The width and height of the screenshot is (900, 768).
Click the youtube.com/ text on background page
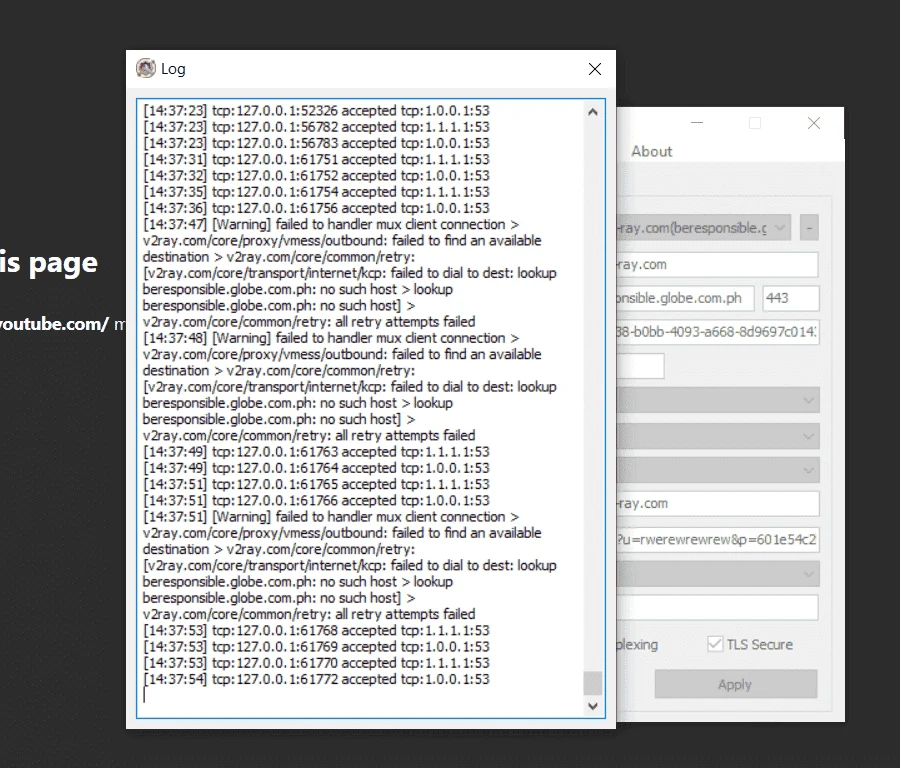[54, 324]
